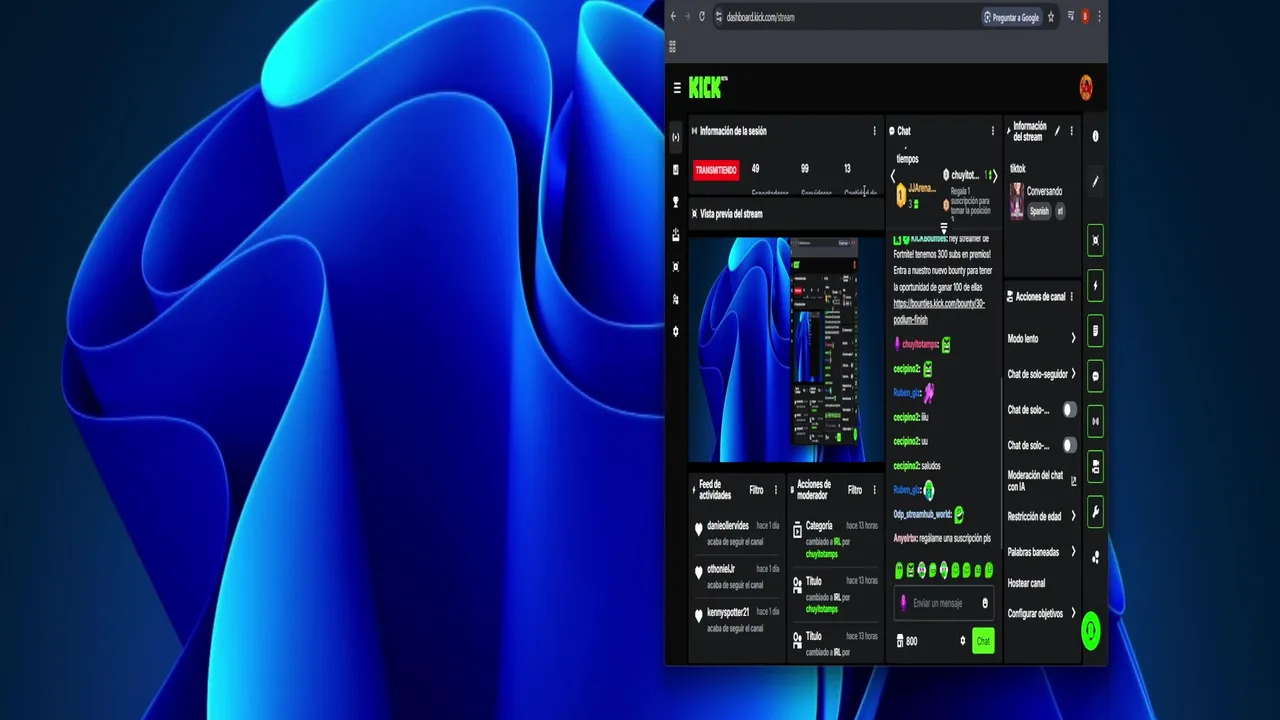Collapse the chat leaderboard with the handle icon
Viewport: 1280px width, 720px height.
pos(943,229)
